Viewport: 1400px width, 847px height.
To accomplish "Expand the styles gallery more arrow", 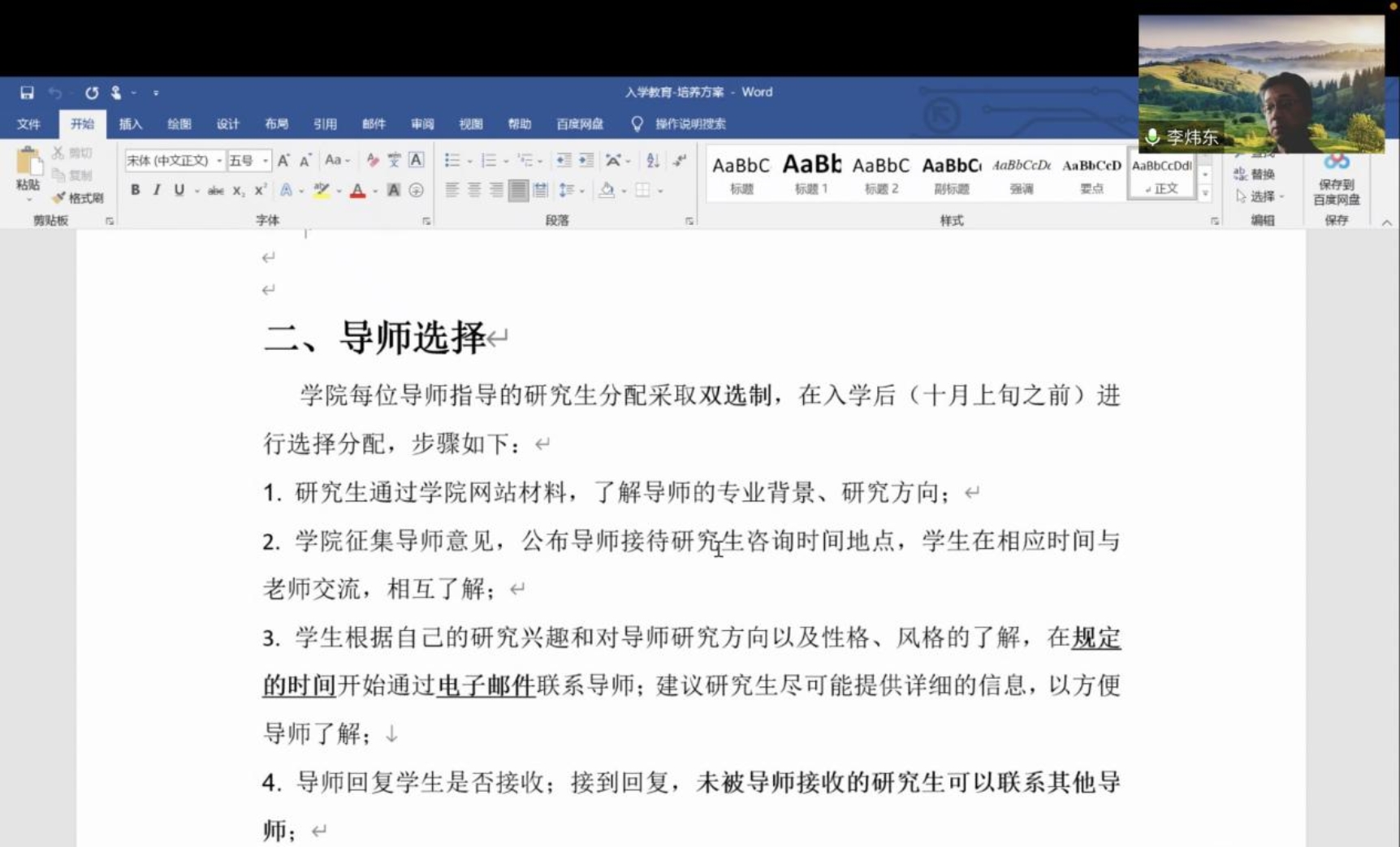I will 1205,195.
